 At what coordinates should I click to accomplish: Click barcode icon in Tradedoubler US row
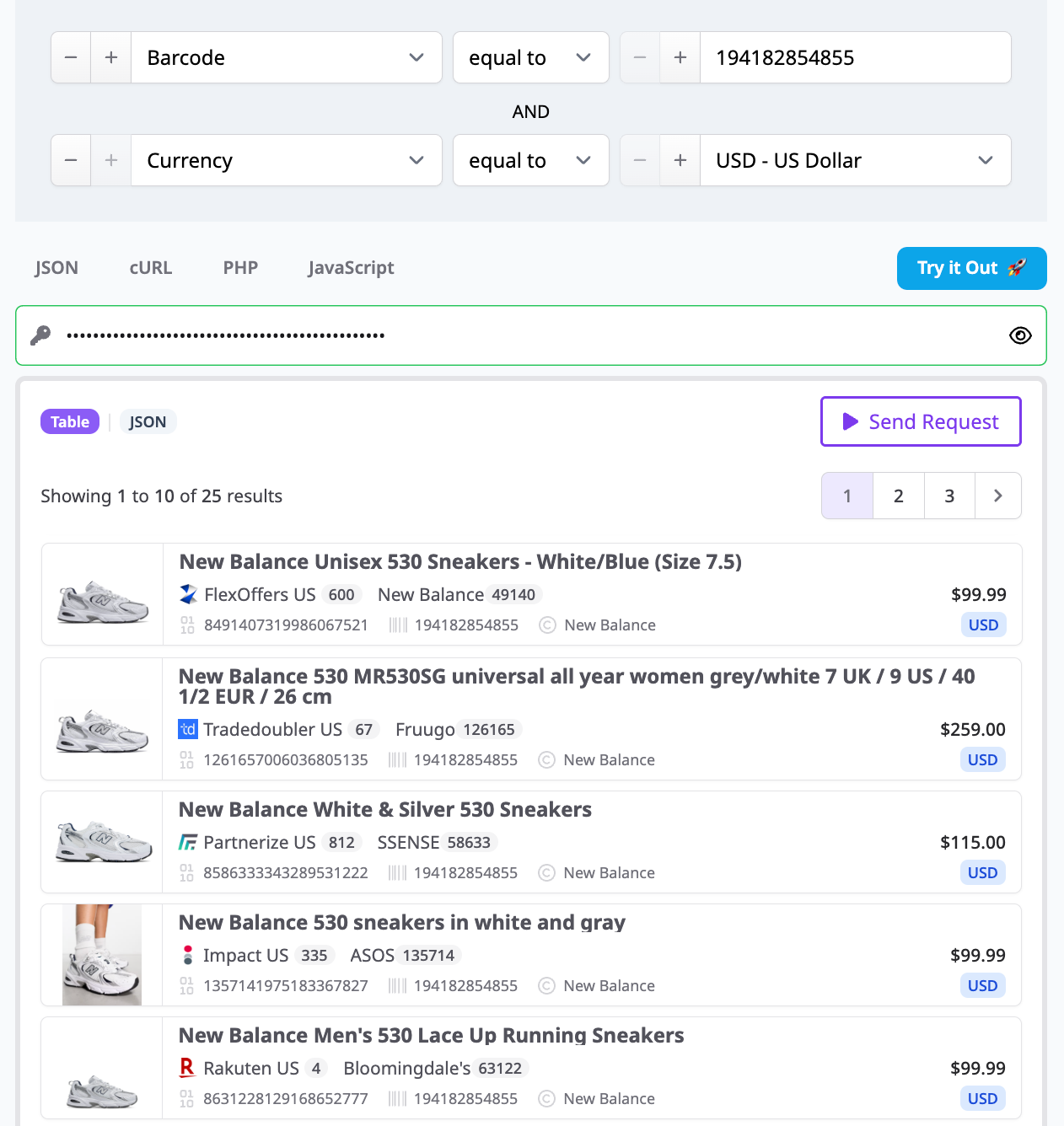398,759
